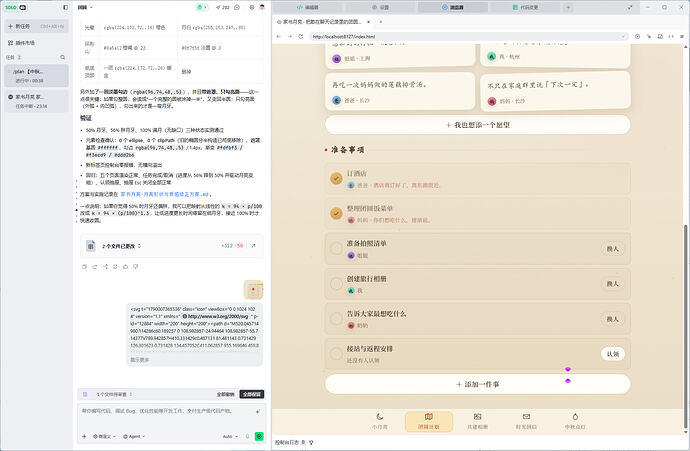This screenshot has width=690, height=451.
Task: Switch to the 浏览器 browser tab
Action: pyautogui.click(x=452, y=7)
